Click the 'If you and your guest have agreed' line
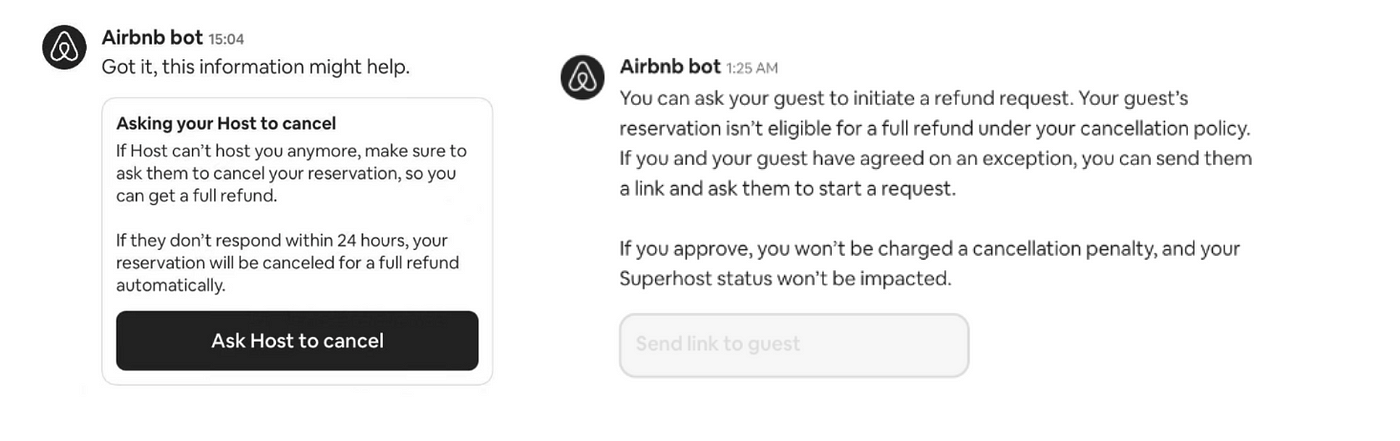Screen dimensions: 1400x441 point(936,158)
